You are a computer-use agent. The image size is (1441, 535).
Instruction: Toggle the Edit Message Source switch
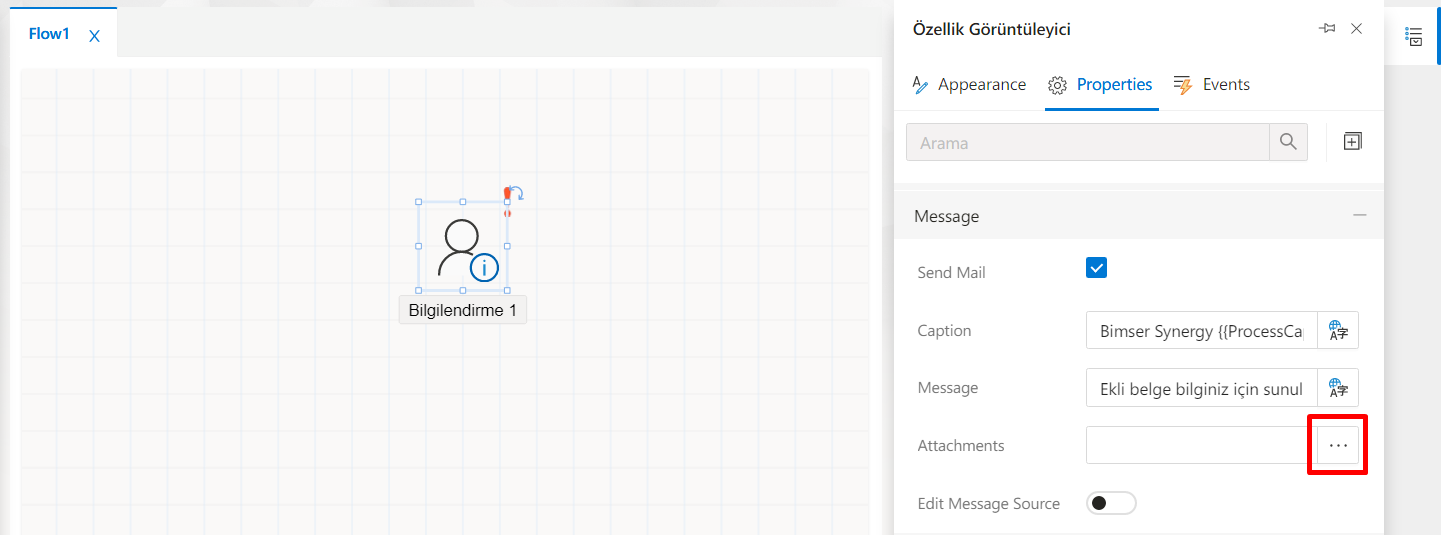pyautogui.click(x=1111, y=503)
